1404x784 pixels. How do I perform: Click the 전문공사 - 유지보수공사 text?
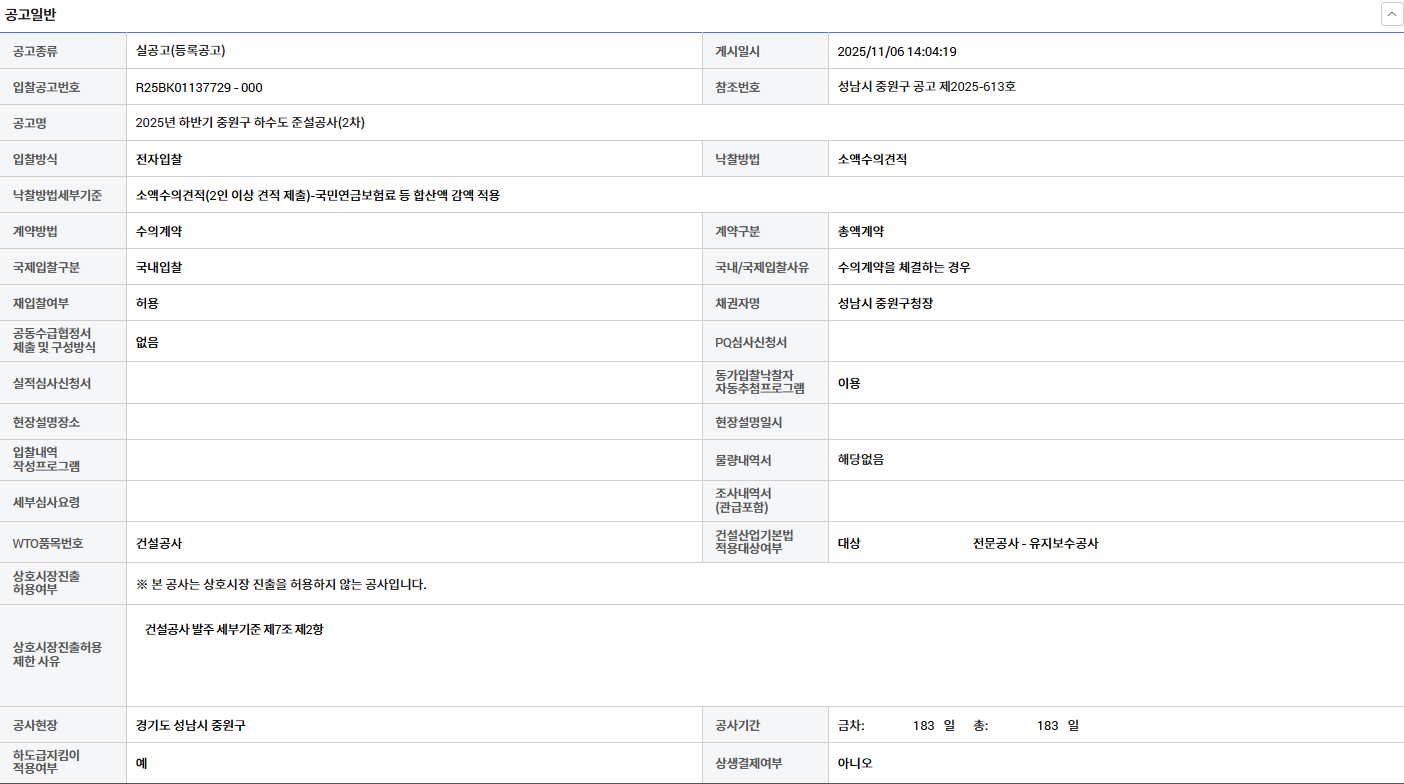click(1035, 544)
